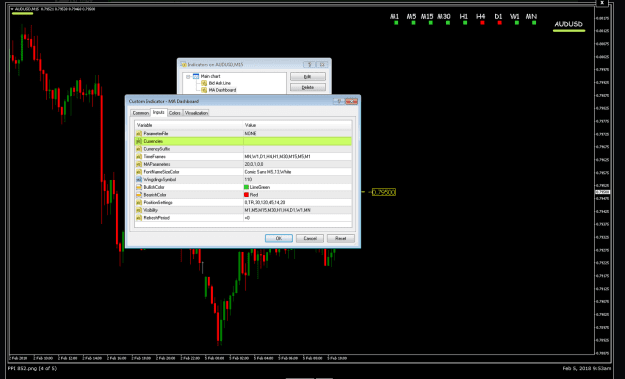Click the PositionSettings row's variable icon
The width and height of the screenshot is (625, 379).
139,202
